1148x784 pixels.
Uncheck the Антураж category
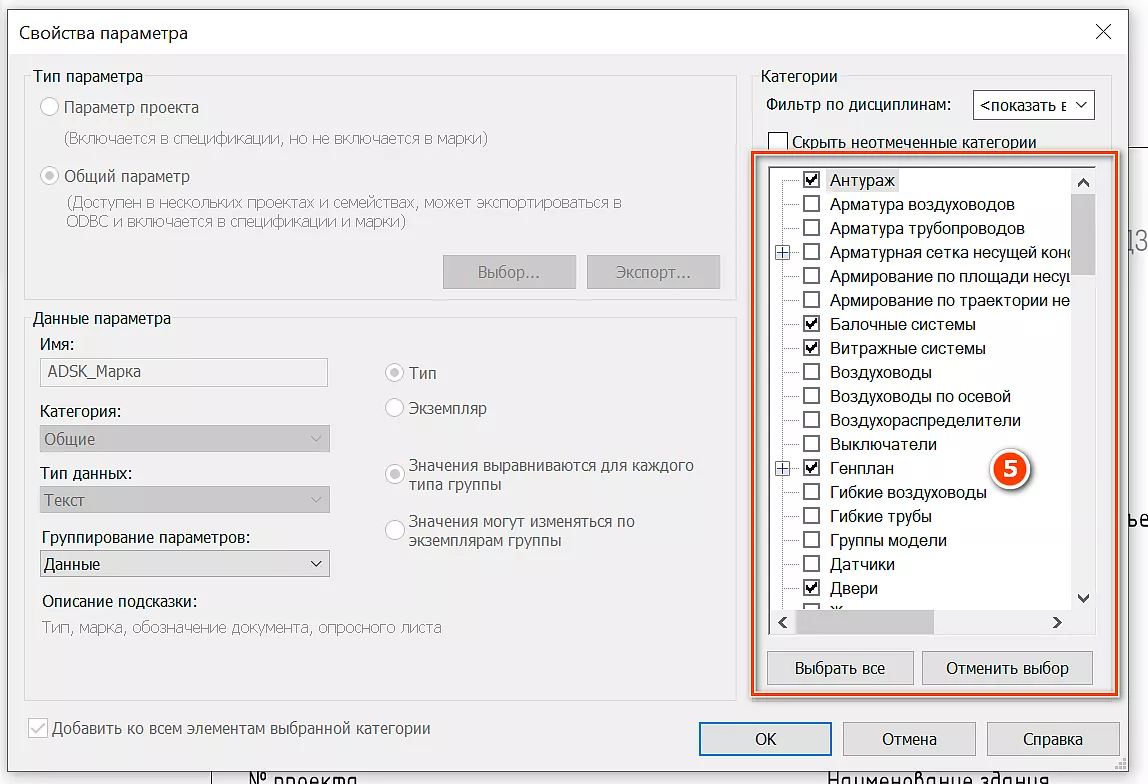click(x=812, y=180)
